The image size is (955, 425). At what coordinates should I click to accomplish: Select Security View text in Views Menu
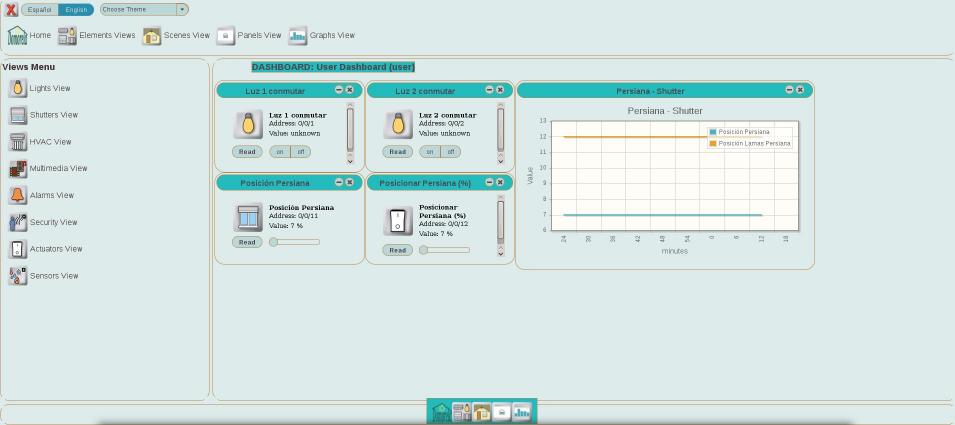[x=54, y=222]
